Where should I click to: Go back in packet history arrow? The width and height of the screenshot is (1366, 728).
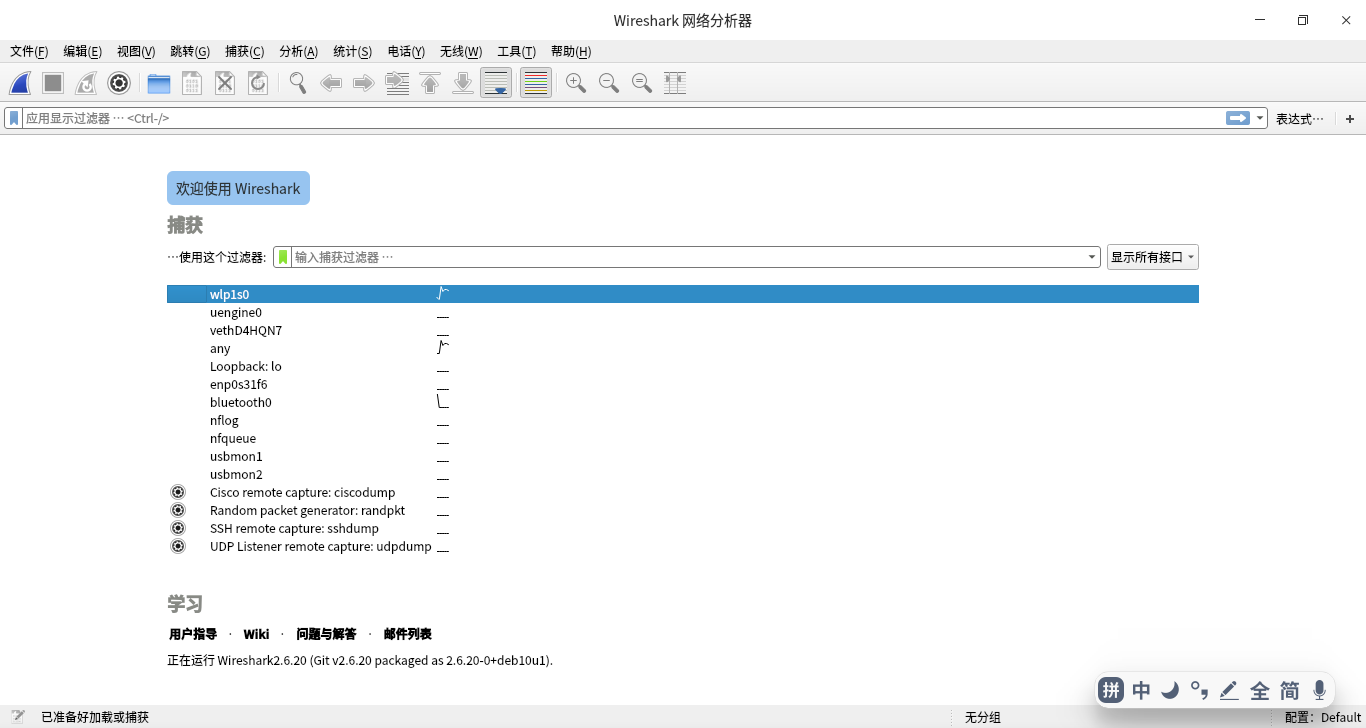[331, 83]
